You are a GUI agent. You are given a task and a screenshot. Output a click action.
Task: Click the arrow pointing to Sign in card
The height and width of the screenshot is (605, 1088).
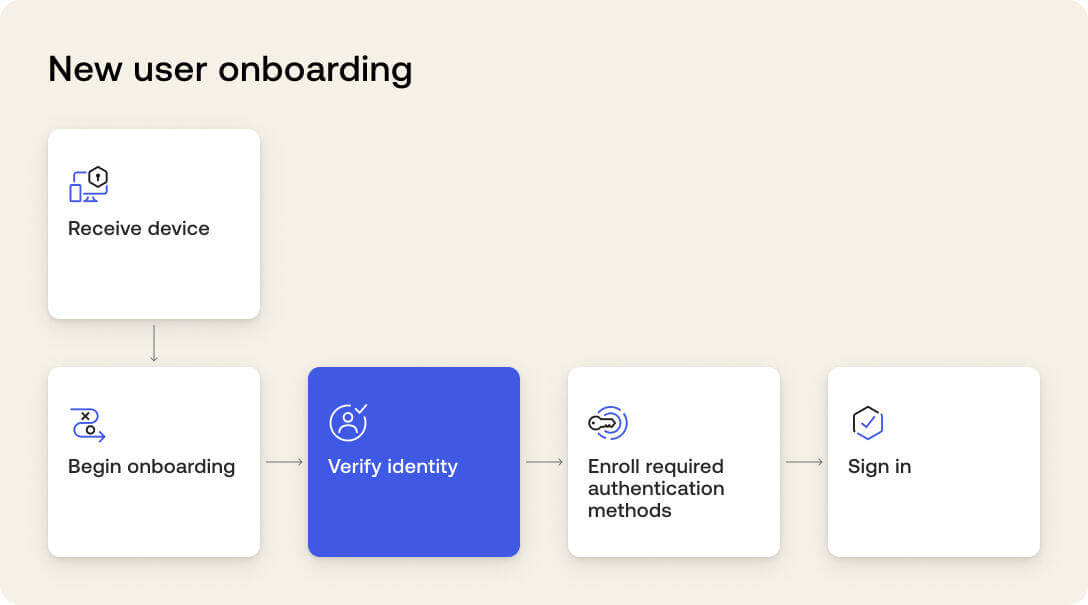click(x=804, y=462)
